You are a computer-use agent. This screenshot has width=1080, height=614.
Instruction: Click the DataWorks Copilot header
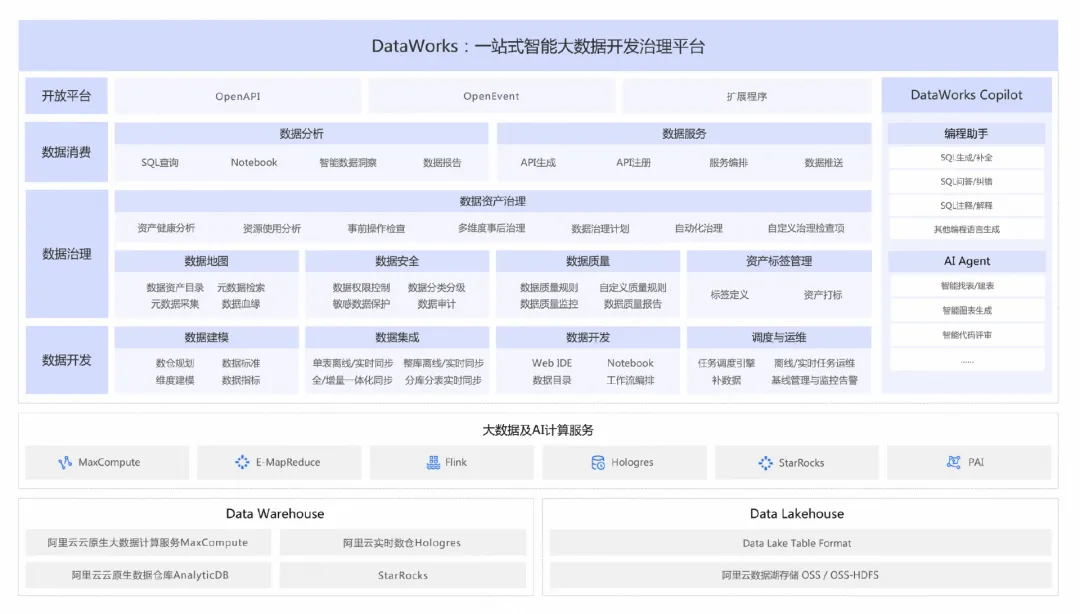pyautogui.click(x=966, y=95)
